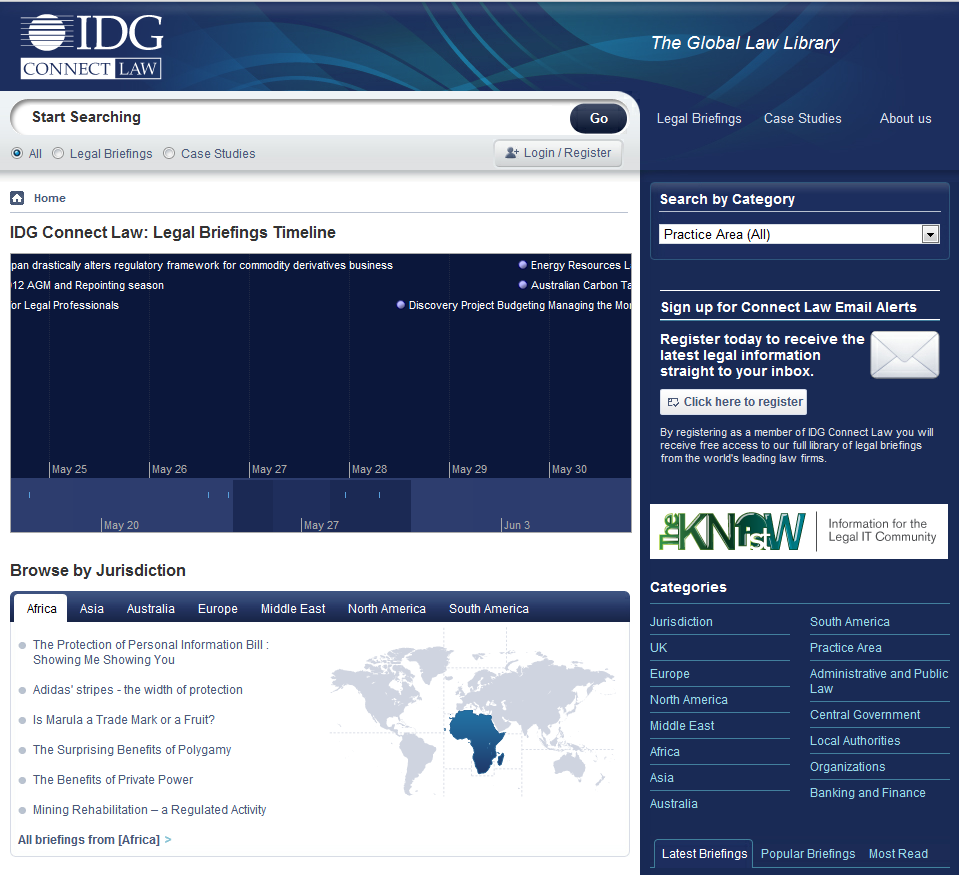The height and width of the screenshot is (875, 959).
Task: Open the Africa sidebar category link
Action: point(664,751)
